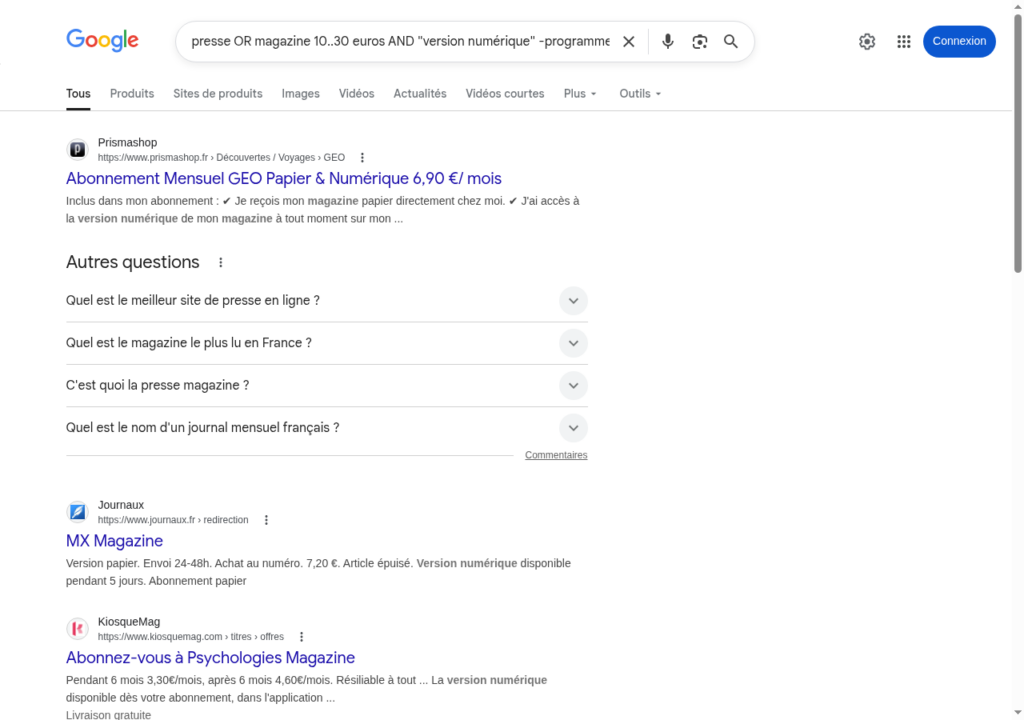Open the Outils dropdown
This screenshot has height=720, width=1024.
coord(640,94)
